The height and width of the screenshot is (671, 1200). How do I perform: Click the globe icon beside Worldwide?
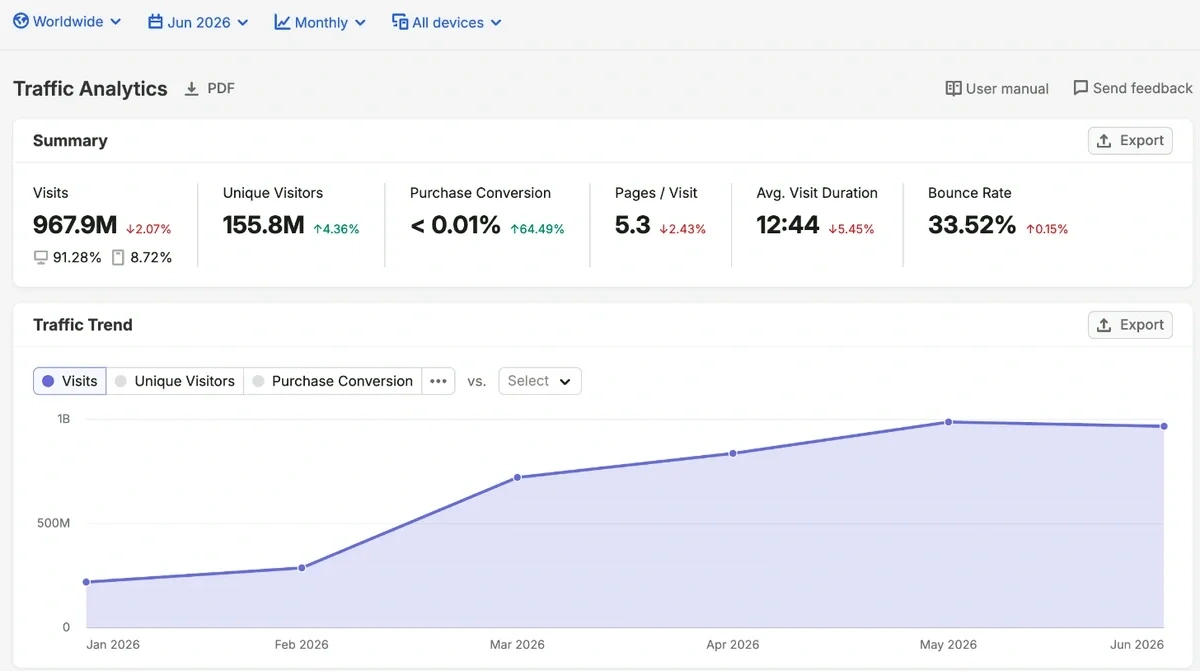(21, 22)
